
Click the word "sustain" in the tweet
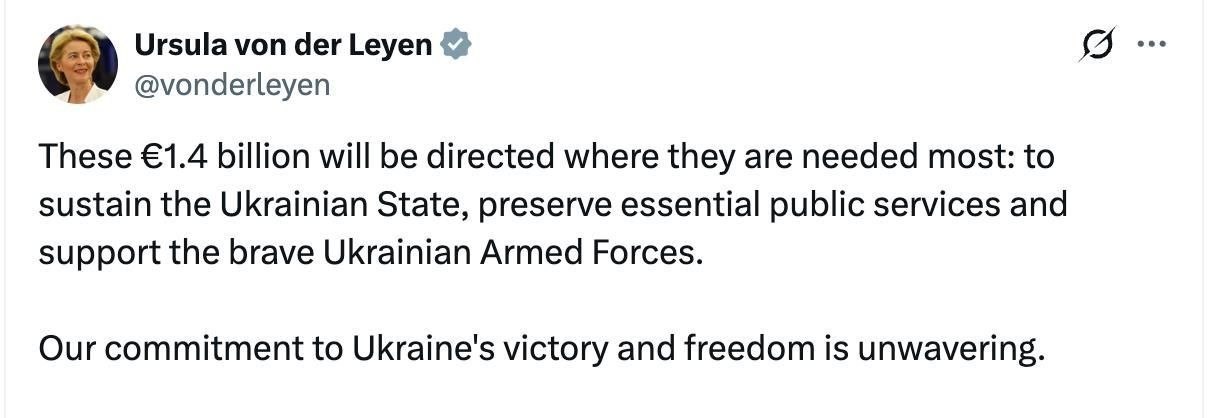tap(92, 204)
